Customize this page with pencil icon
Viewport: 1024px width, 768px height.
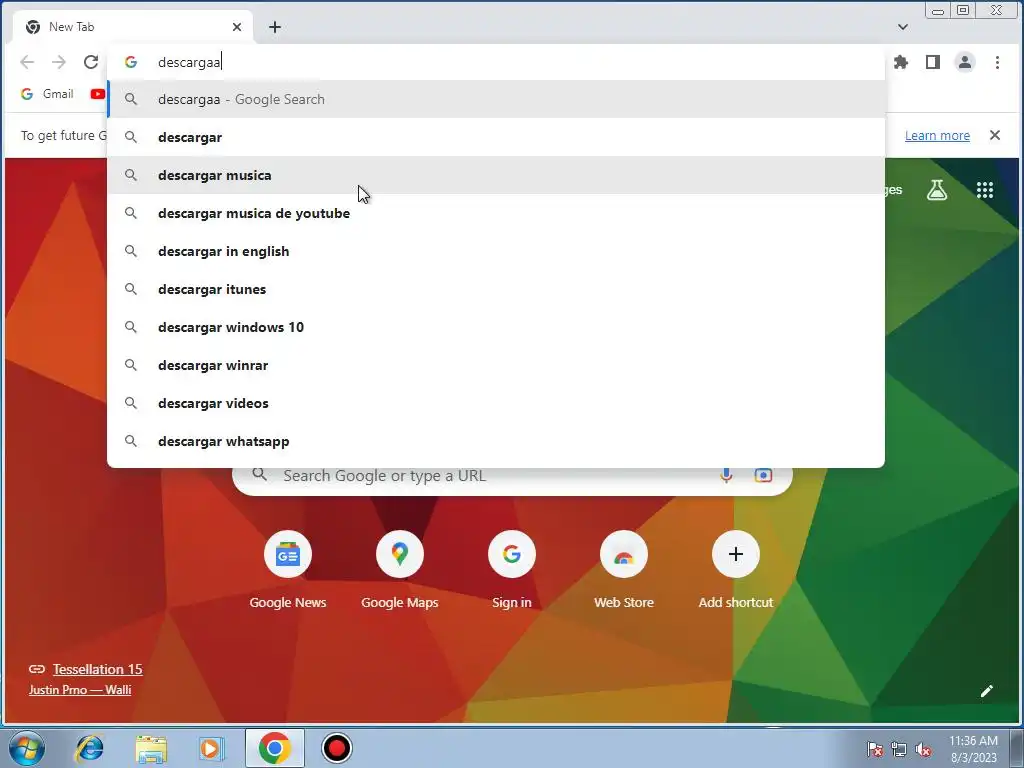click(x=987, y=691)
